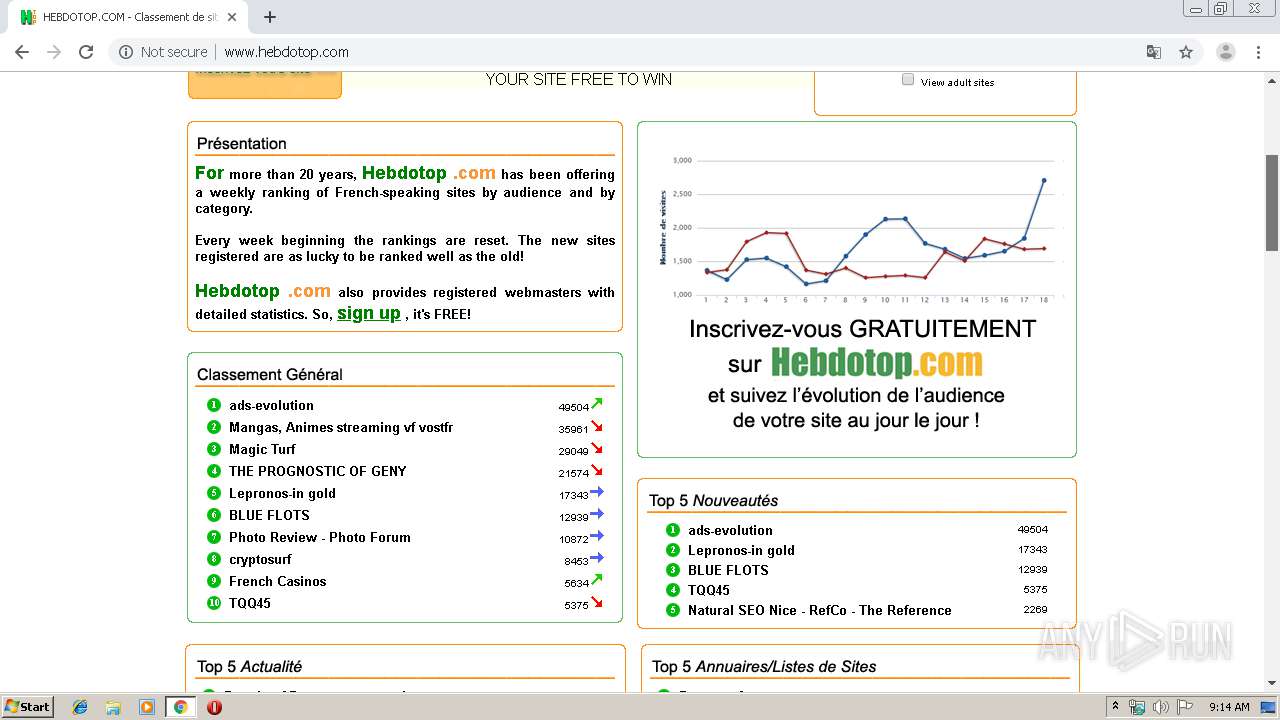Click the blue steady arrow beside cryptosurf
The width and height of the screenshot is (1280, 720).
tap(597, 558)
